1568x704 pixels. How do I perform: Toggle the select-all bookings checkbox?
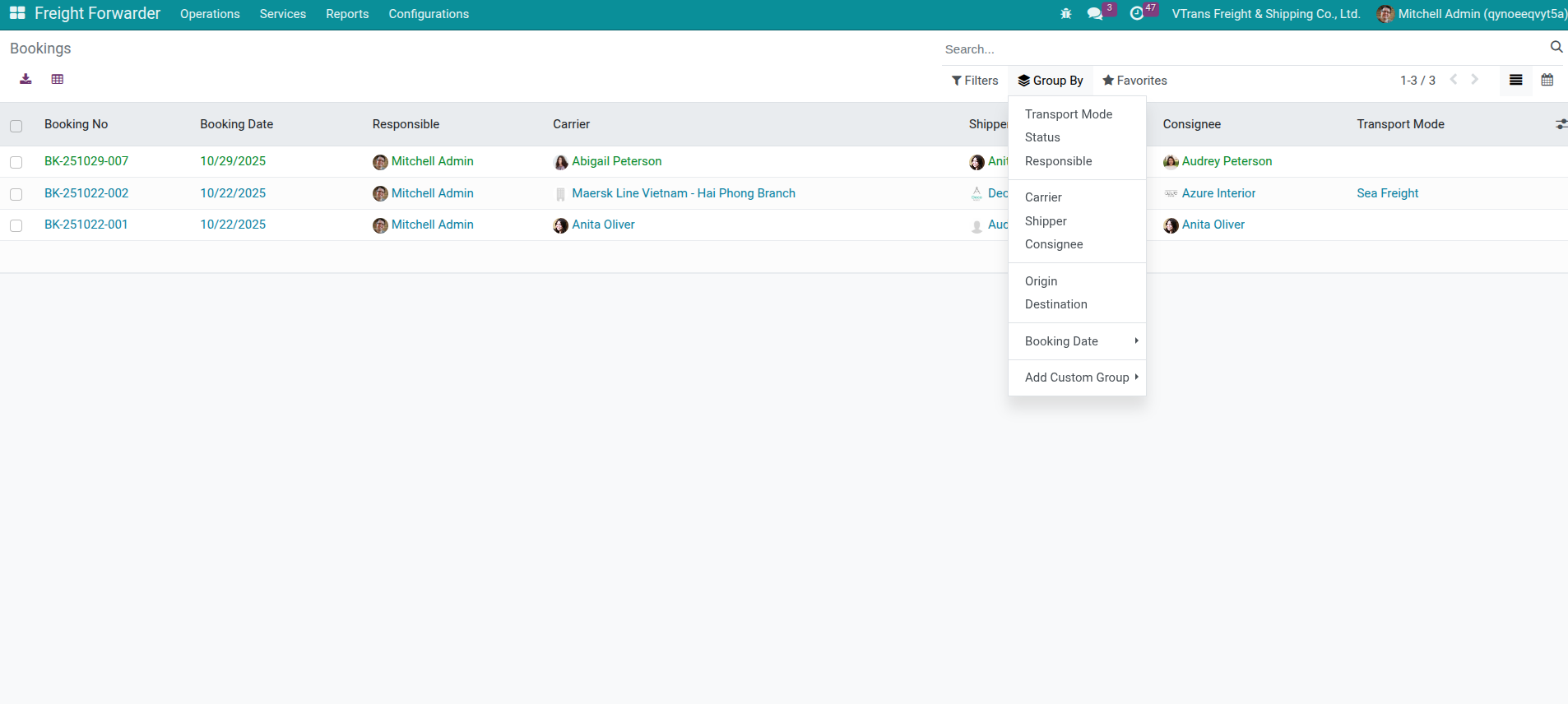[x=16, y=126]
